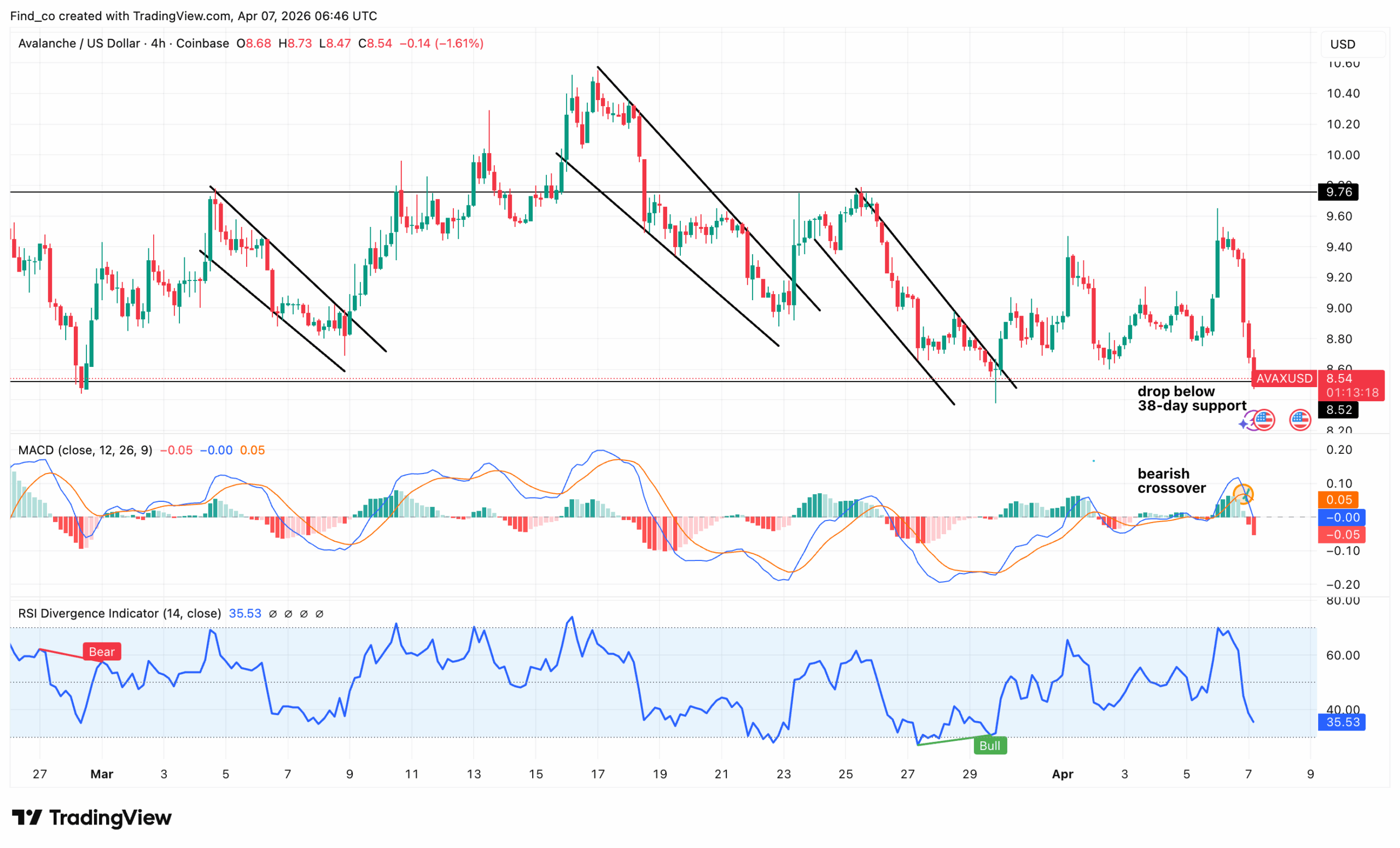Click the 'bearish crossover' annotation

click(1171, 481)
